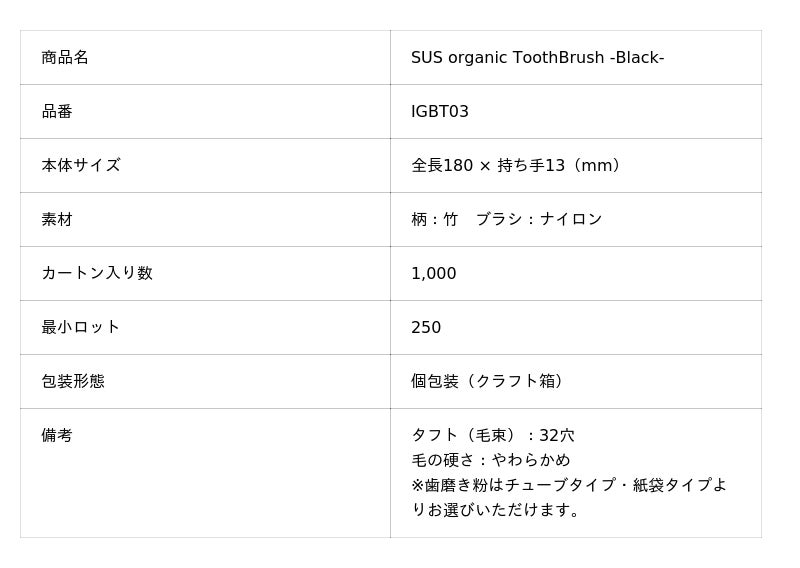Select the SUS organic ToothBrush -Black- text

(537, 58)
